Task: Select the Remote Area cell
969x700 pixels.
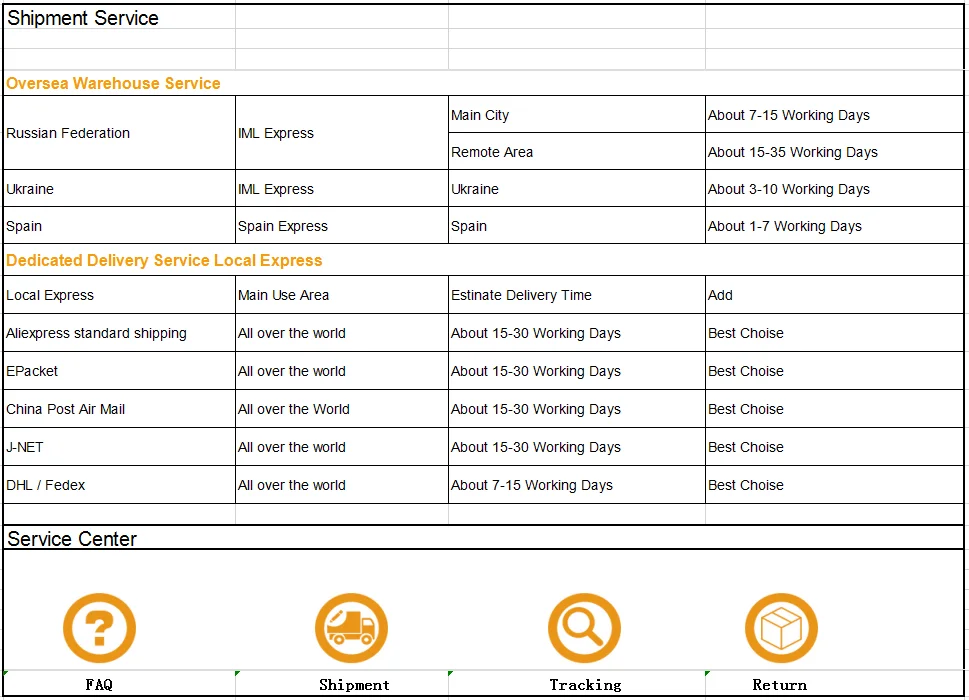Action: point(577,152)
